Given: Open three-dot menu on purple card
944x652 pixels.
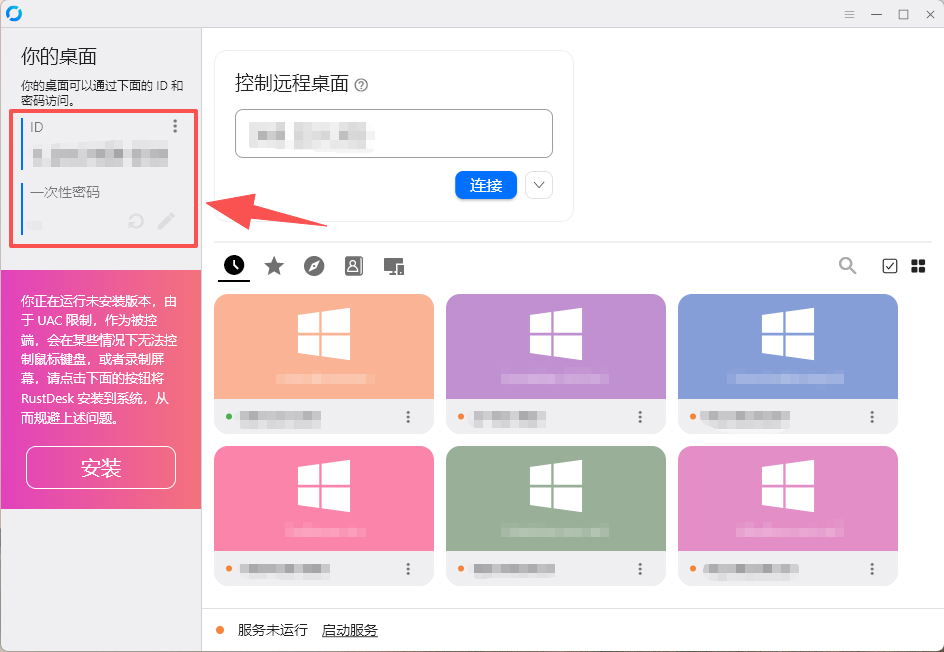Looking at the screenshot, I should (640, 417).
